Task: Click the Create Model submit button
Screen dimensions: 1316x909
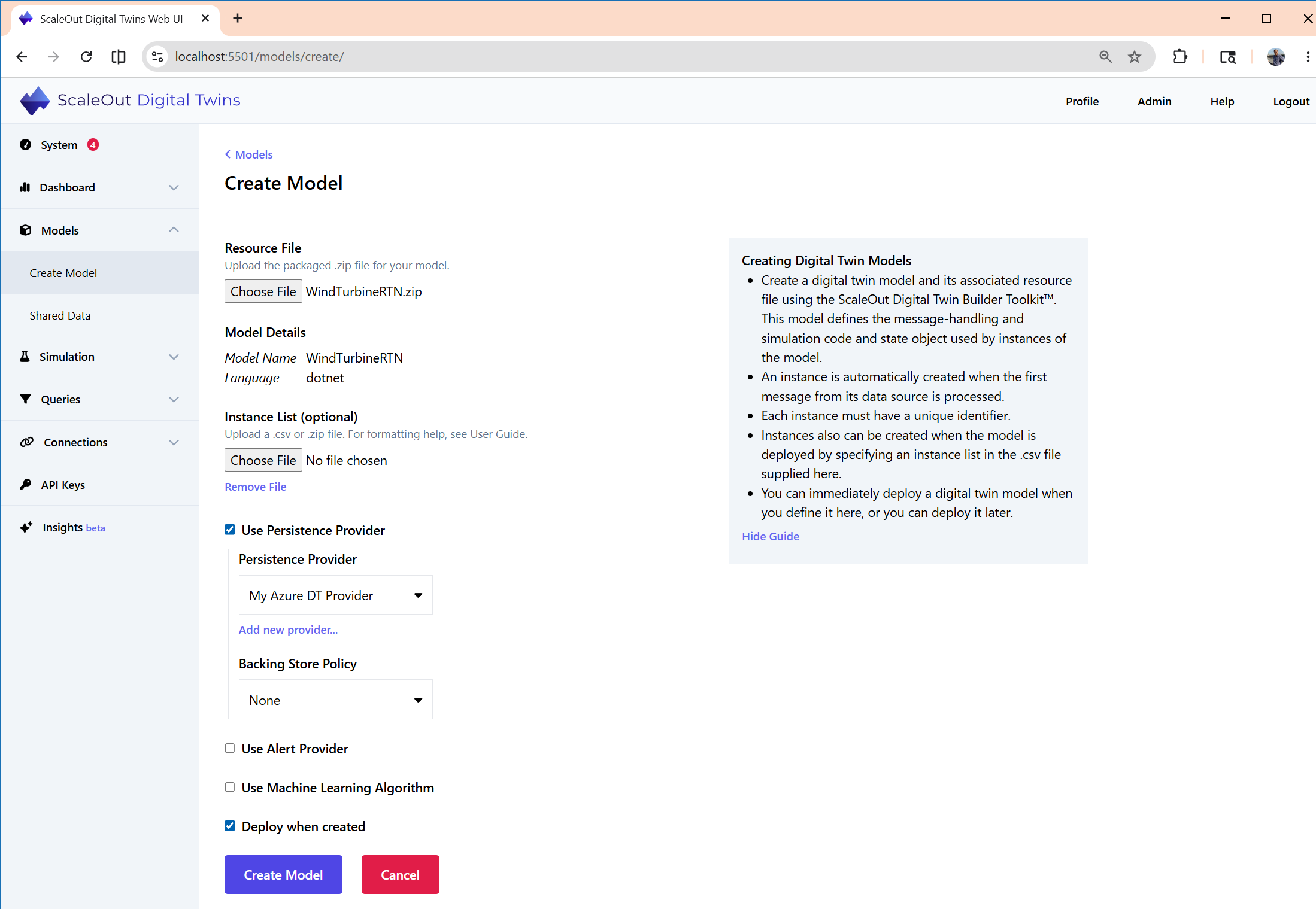Action: tap(283, 874)
